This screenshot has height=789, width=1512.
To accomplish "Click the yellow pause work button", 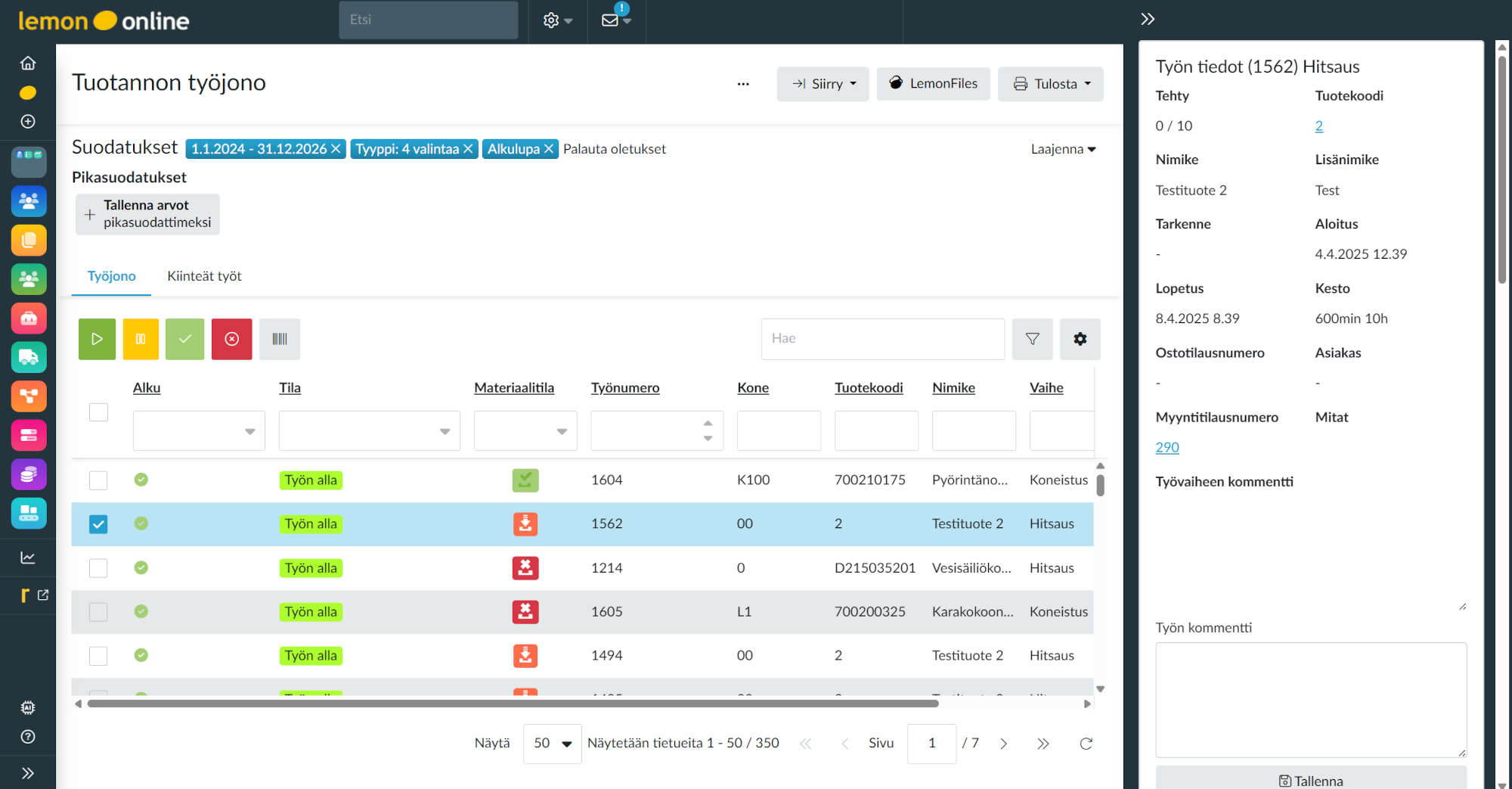I will click(141, 339).
